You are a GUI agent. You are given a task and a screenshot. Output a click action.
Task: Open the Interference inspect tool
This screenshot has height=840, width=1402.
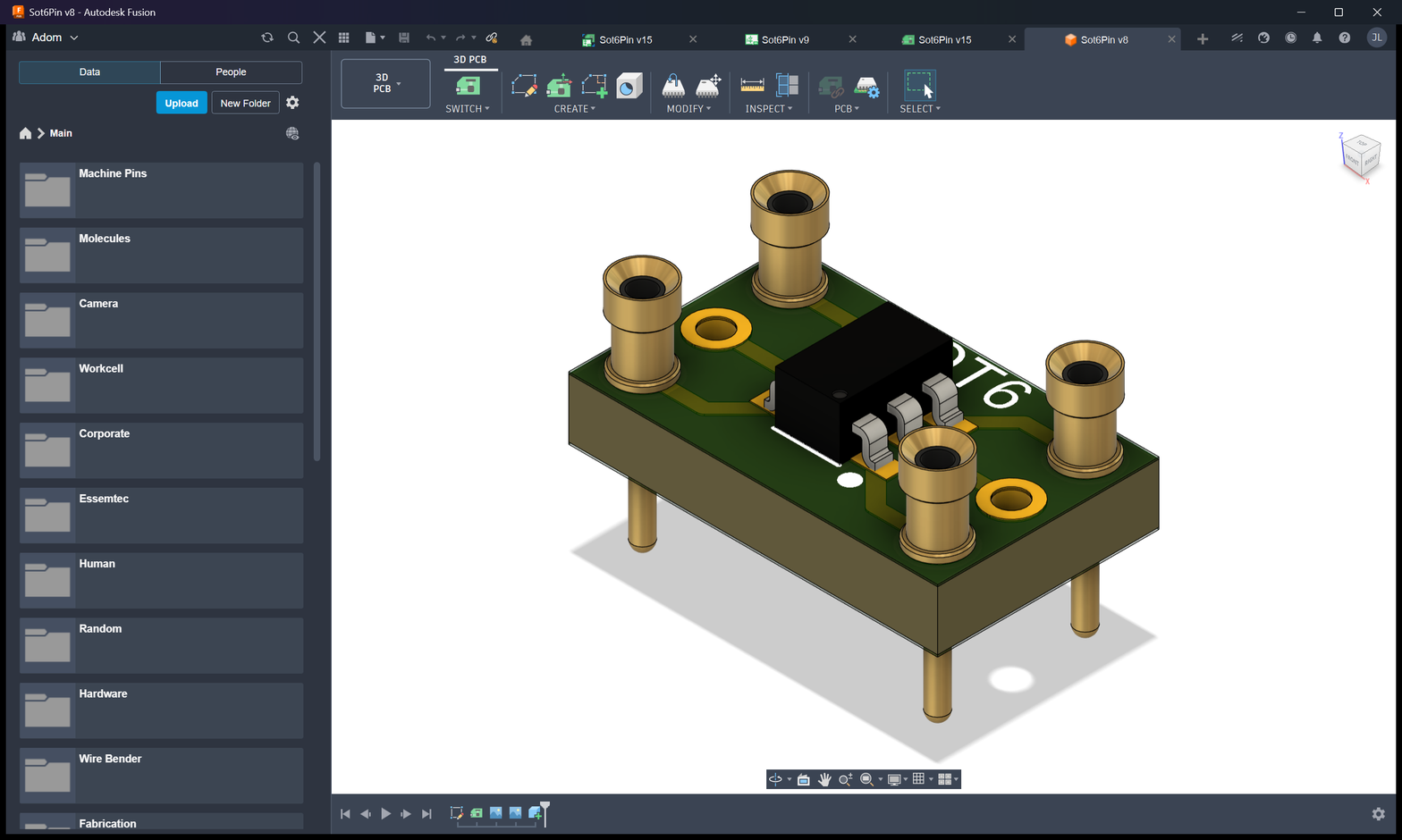(787, 86)
